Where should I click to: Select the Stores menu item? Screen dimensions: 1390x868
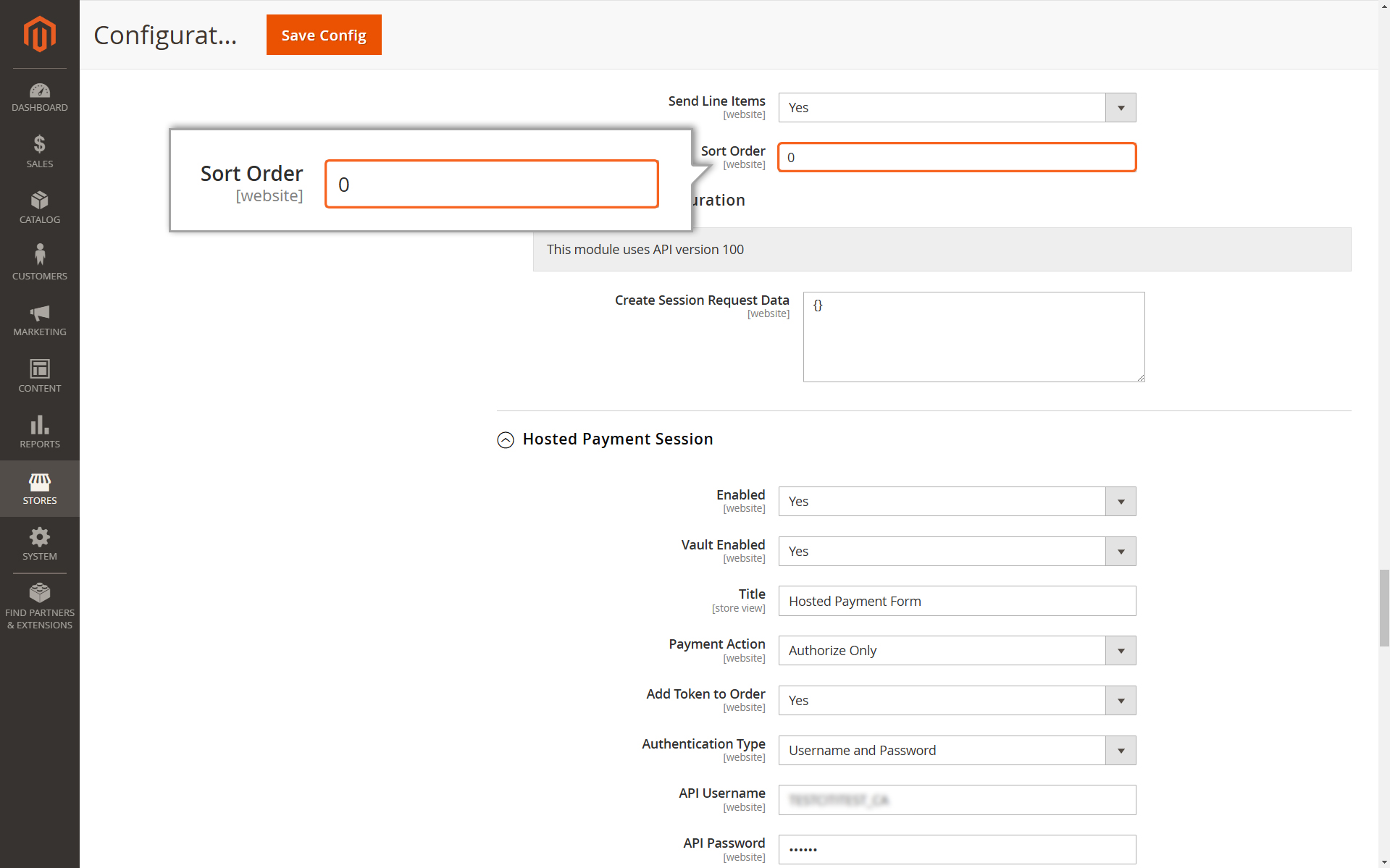pyautogui.click(x=40, y=489)
